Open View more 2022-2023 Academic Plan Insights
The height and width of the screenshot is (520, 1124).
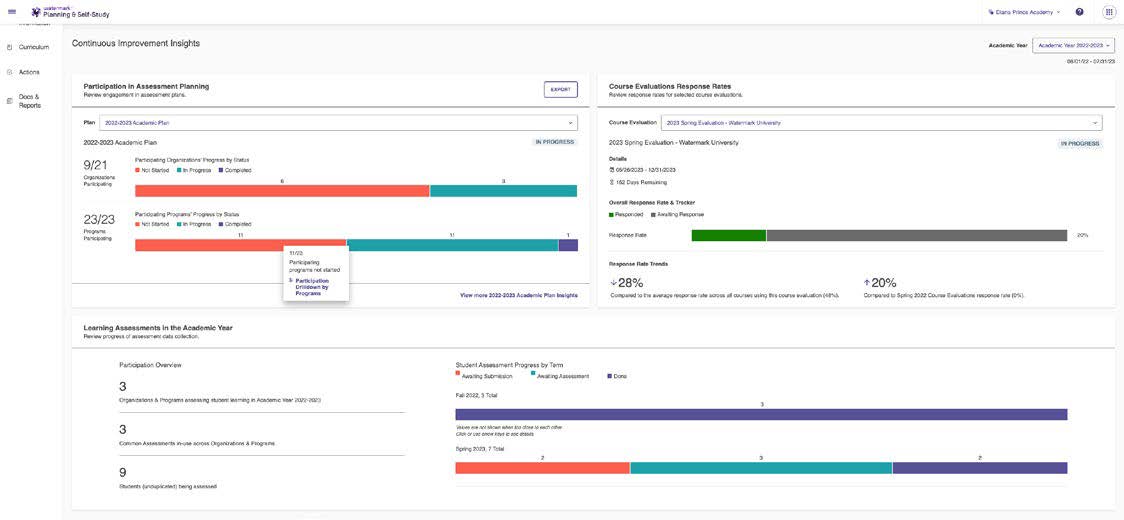point(518,295)
